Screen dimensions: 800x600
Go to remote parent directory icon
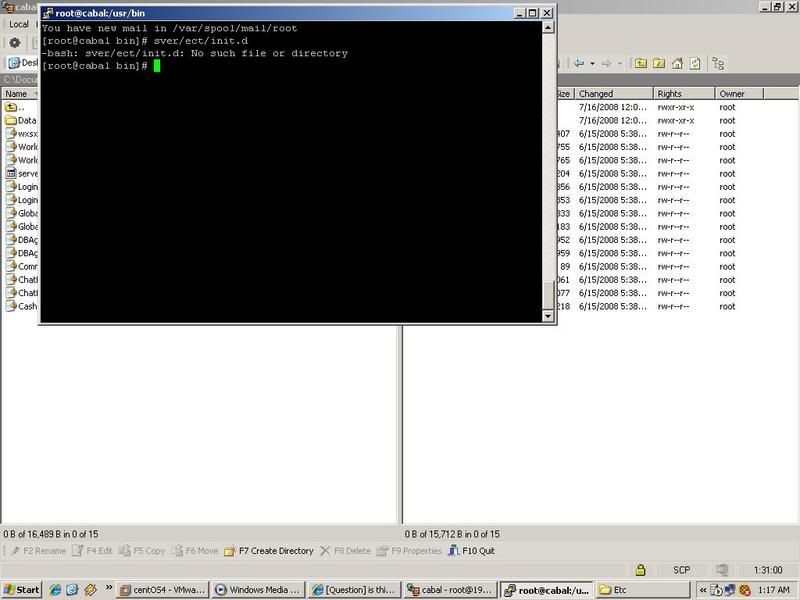(x=640, y=63)
